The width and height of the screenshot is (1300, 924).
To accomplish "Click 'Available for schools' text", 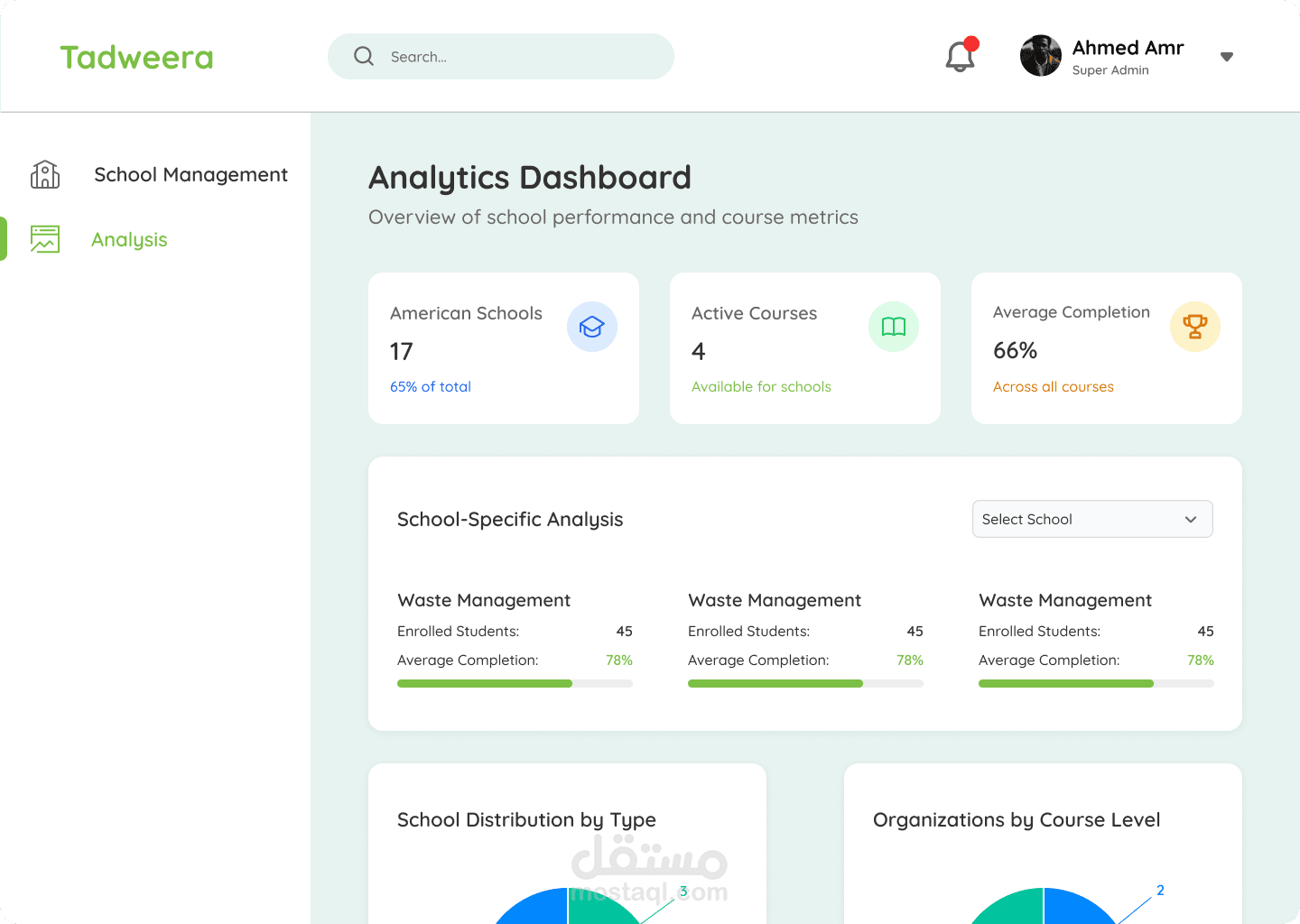I will tap(761, 386).
